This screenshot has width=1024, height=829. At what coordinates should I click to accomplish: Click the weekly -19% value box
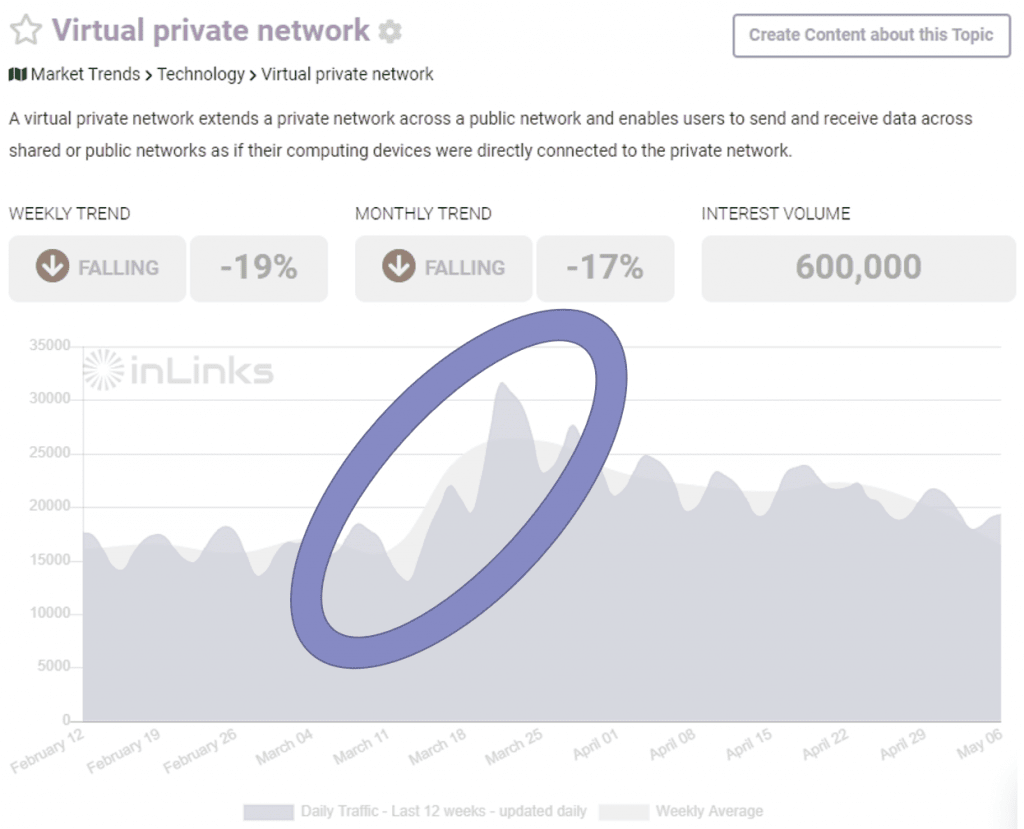click(259, 268)
